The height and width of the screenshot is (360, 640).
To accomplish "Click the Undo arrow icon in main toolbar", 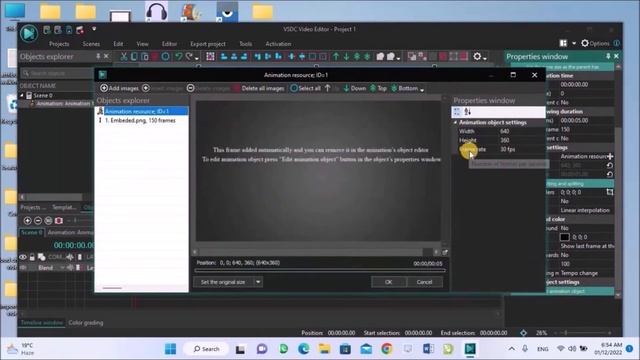I will pos(178,56).
